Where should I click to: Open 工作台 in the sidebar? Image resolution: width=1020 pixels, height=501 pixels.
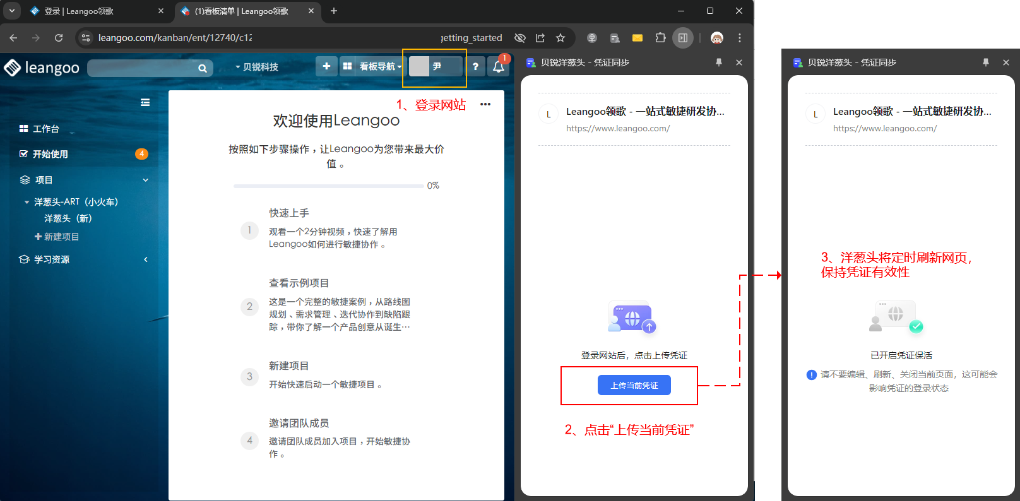pyautogui.click(x=39, y=129)
